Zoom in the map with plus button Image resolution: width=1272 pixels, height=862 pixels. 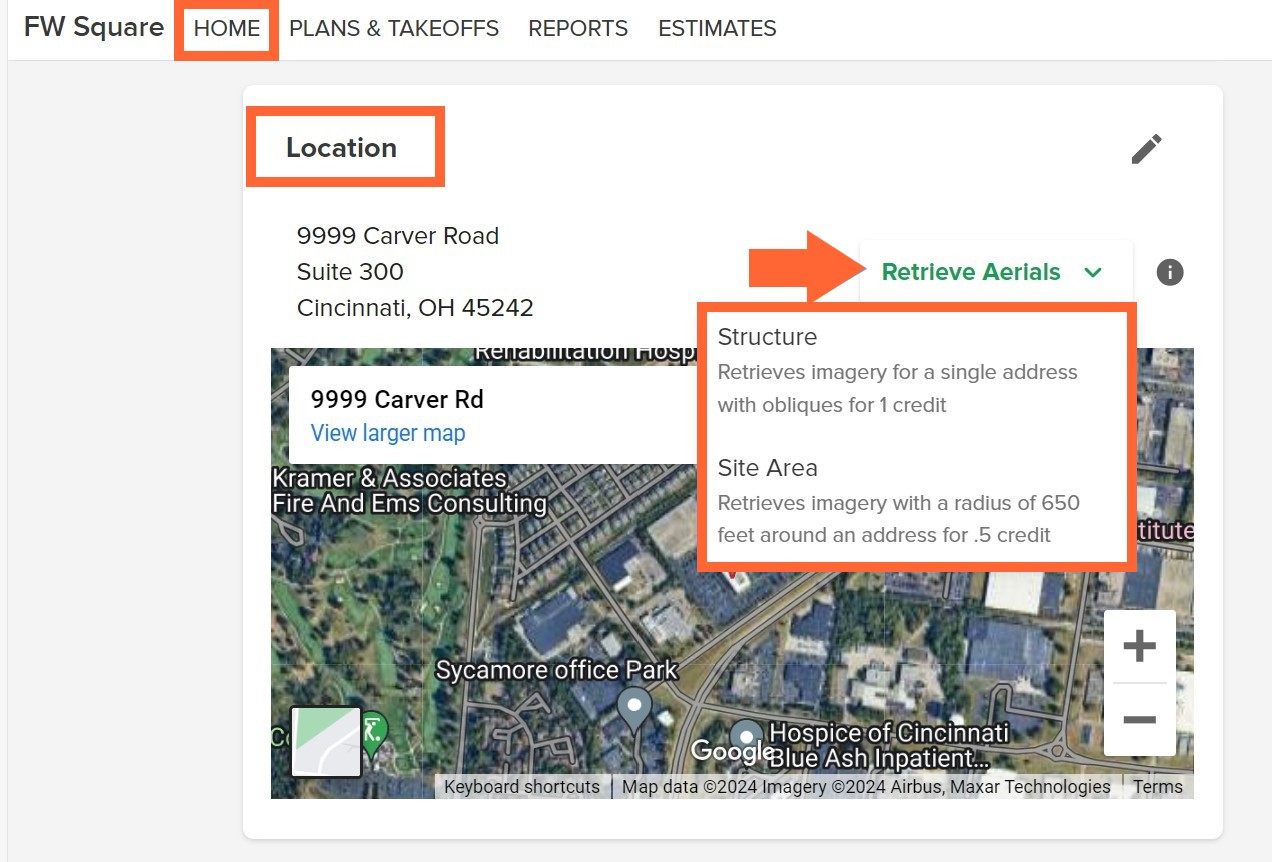tap(1139, 647)
